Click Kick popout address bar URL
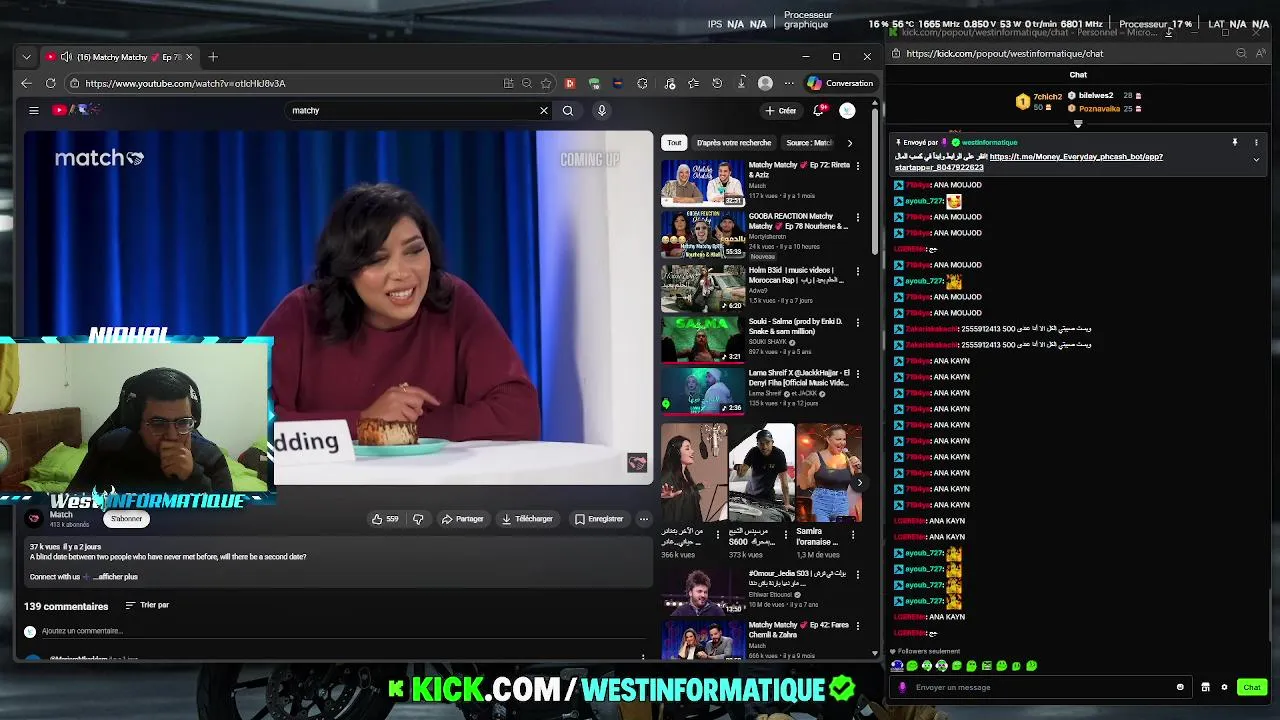 [x=1004, y=54]
